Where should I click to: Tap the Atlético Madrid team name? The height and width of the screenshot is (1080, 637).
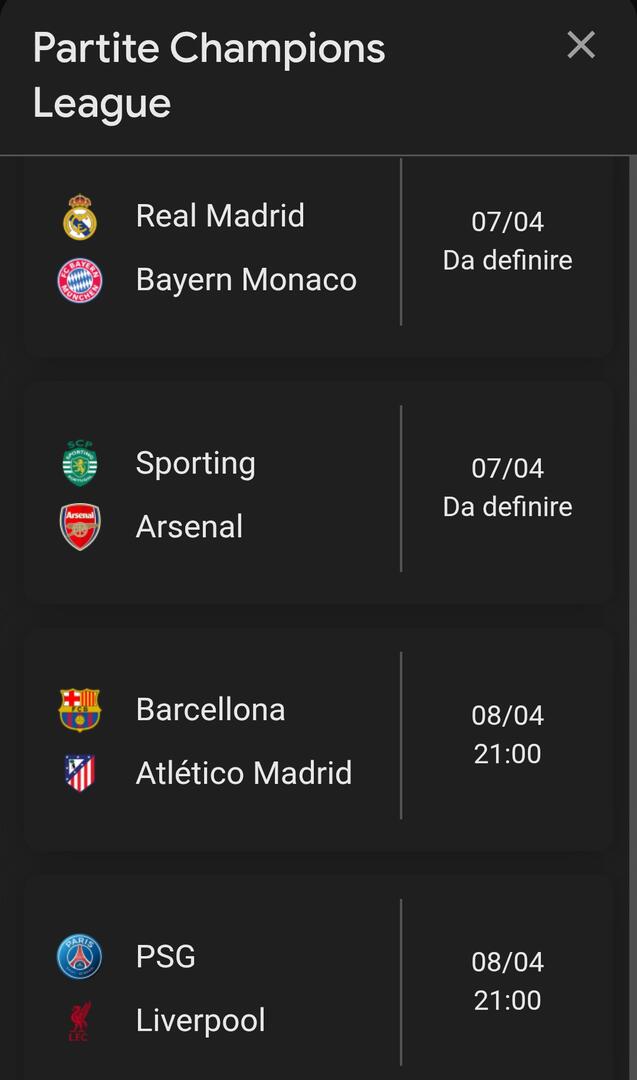click(x=244, y=773)
